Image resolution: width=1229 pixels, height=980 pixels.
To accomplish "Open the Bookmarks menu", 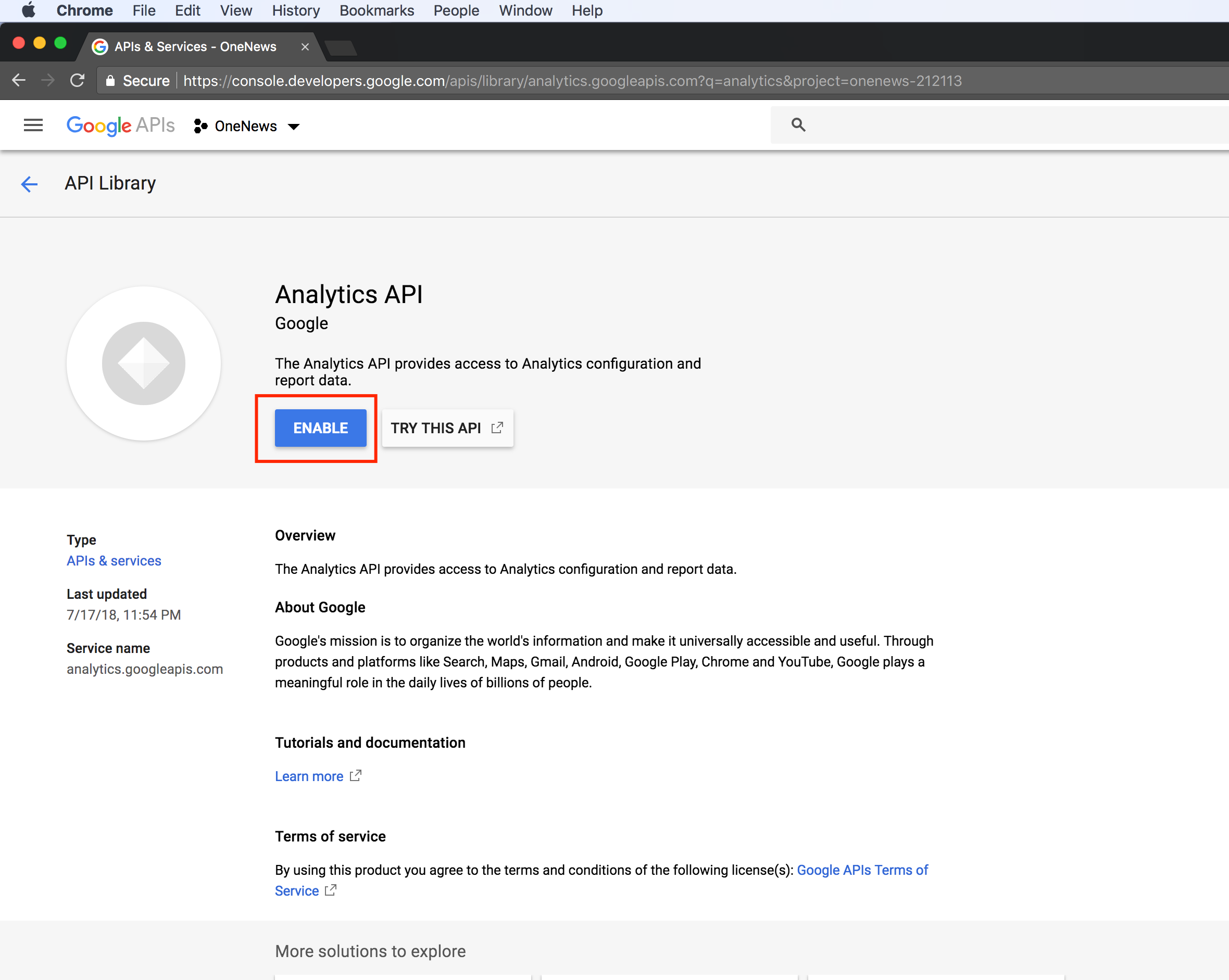I will point(376,10).
